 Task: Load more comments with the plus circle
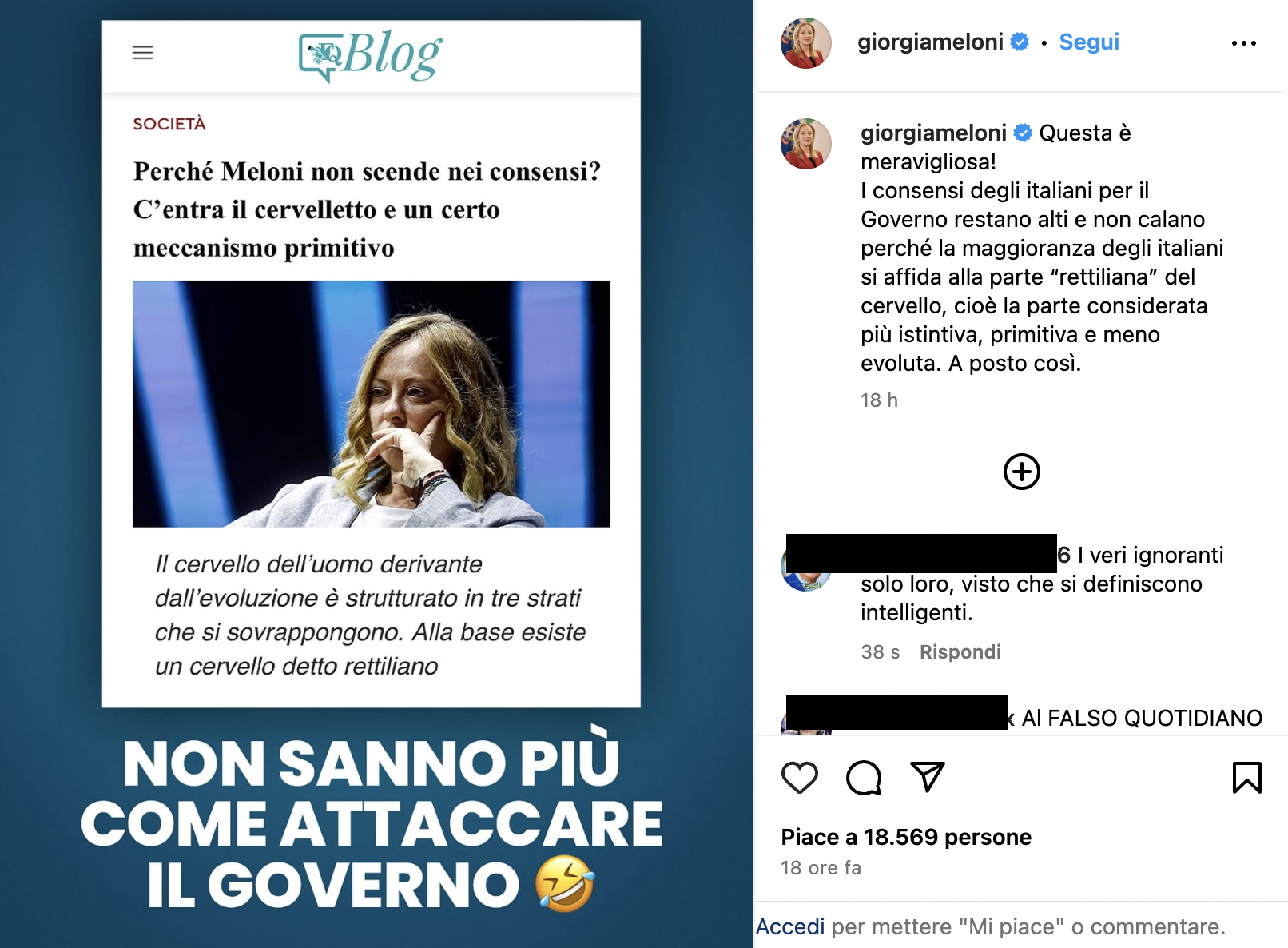[x=1022, y=472]
